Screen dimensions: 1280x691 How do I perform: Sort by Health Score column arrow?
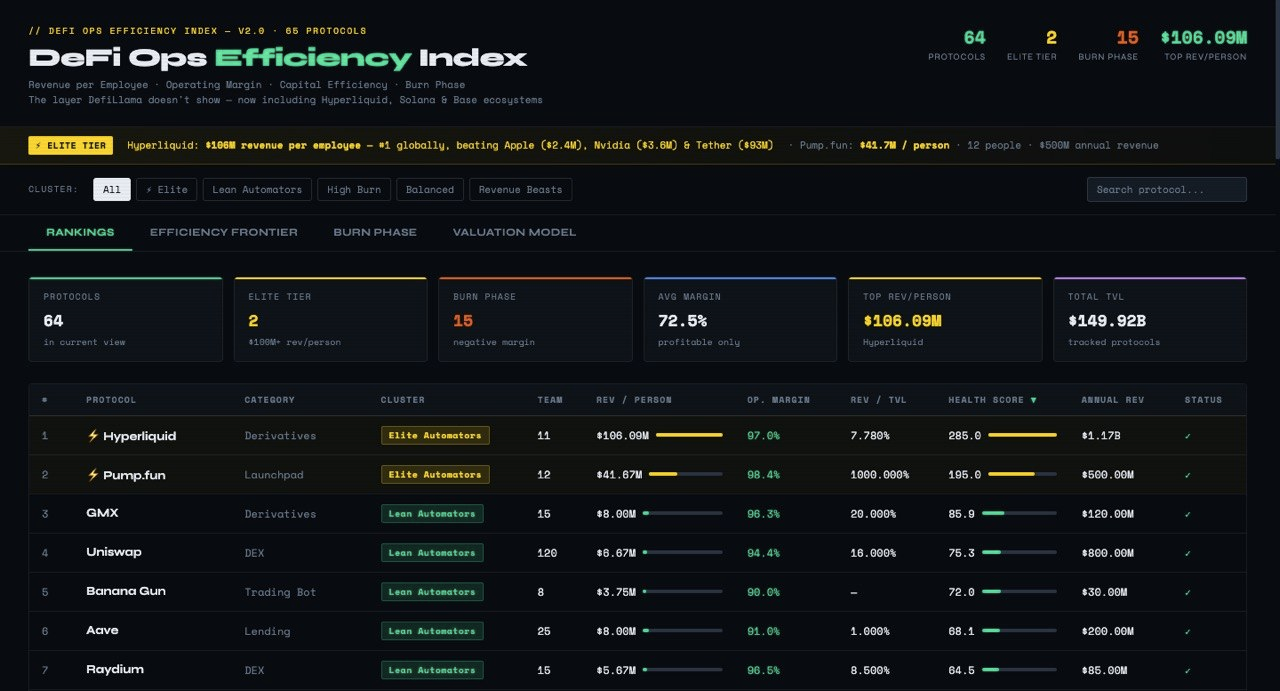[1033, 400]
